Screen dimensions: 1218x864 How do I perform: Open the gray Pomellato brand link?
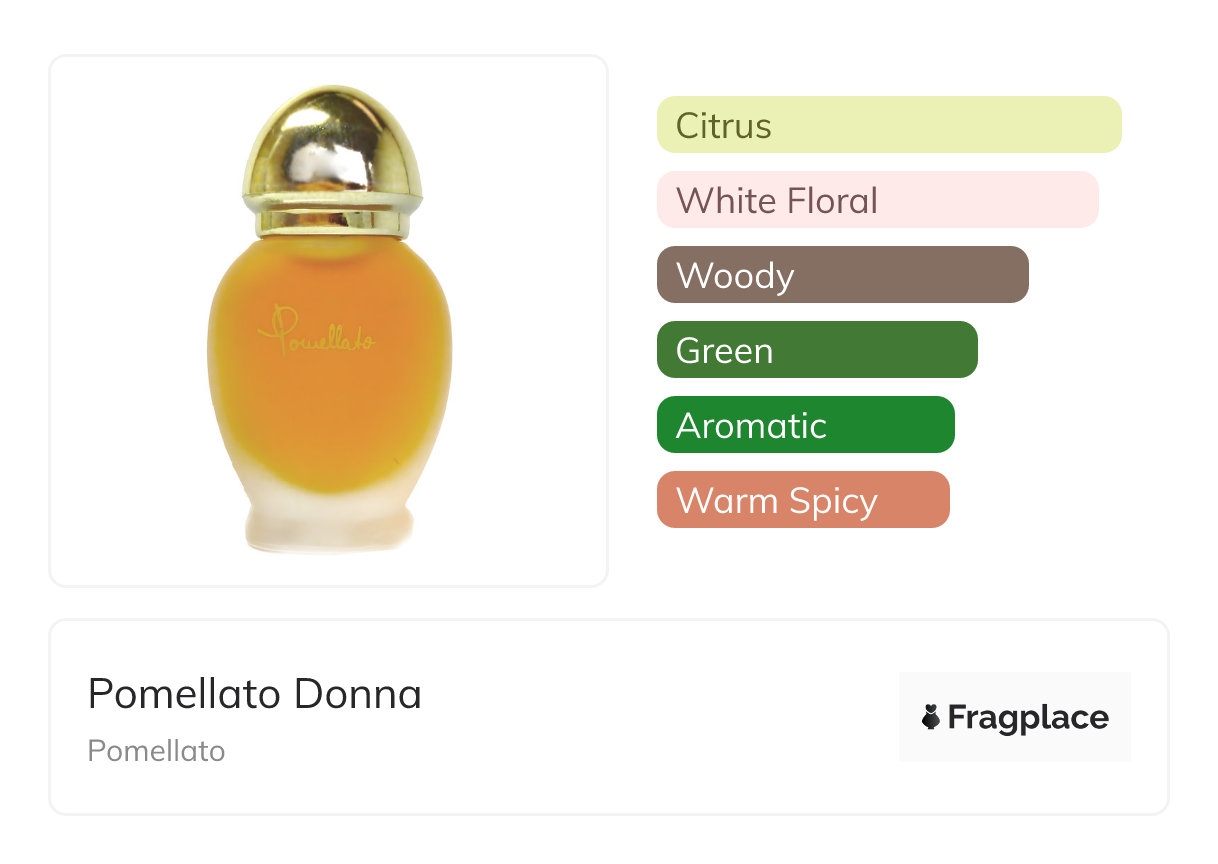pos(156,751)
